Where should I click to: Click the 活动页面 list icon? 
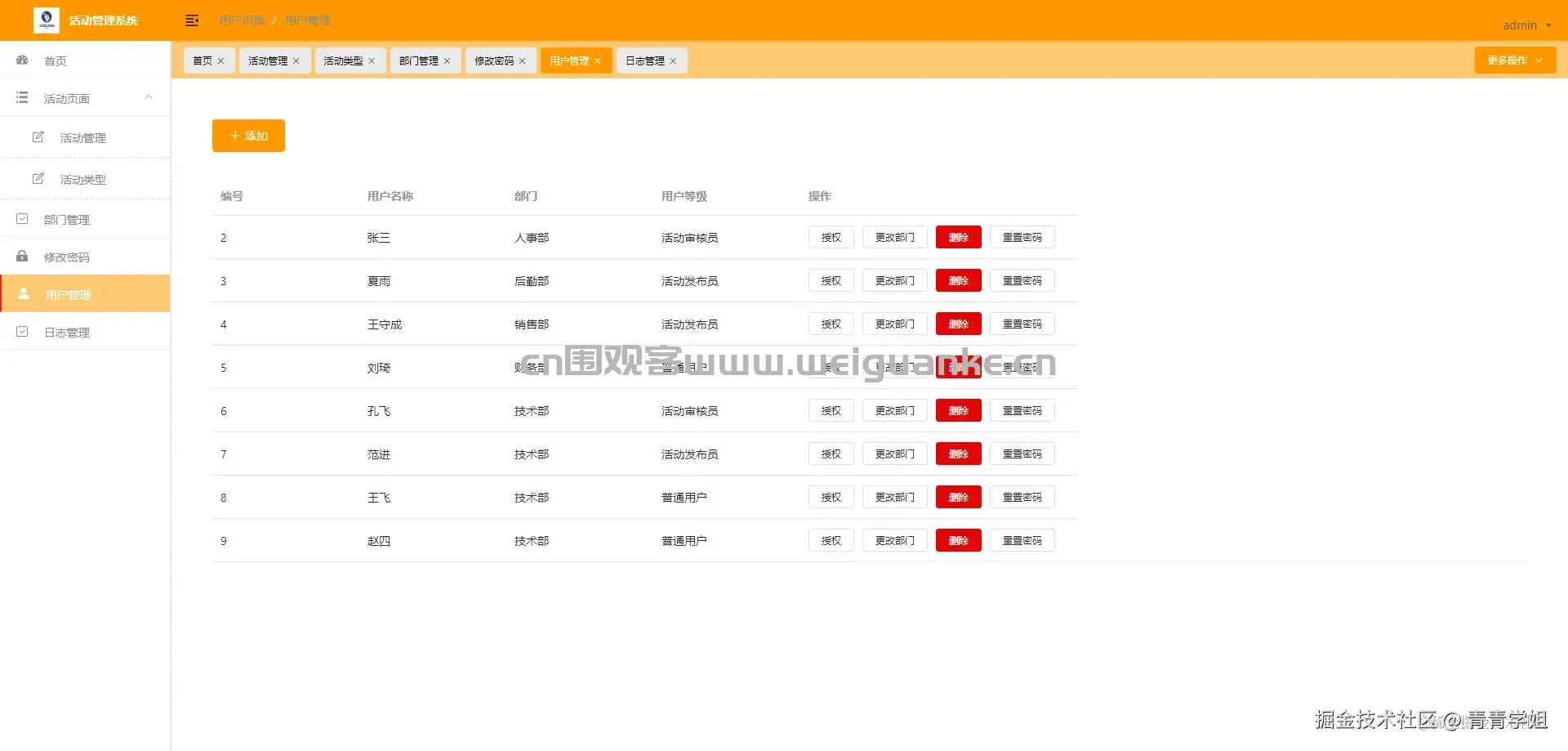click(22, 97)
